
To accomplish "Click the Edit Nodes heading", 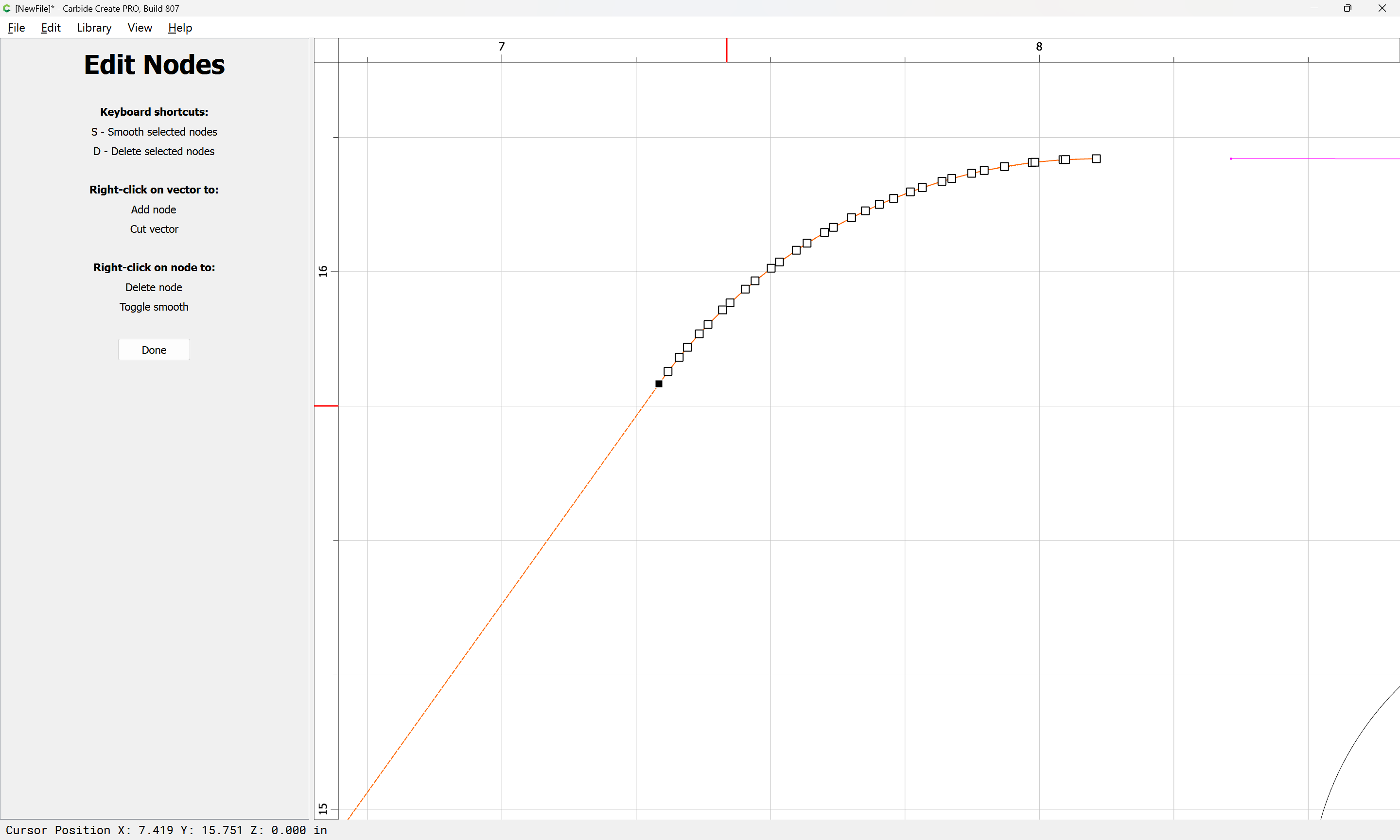I will 154,65.
